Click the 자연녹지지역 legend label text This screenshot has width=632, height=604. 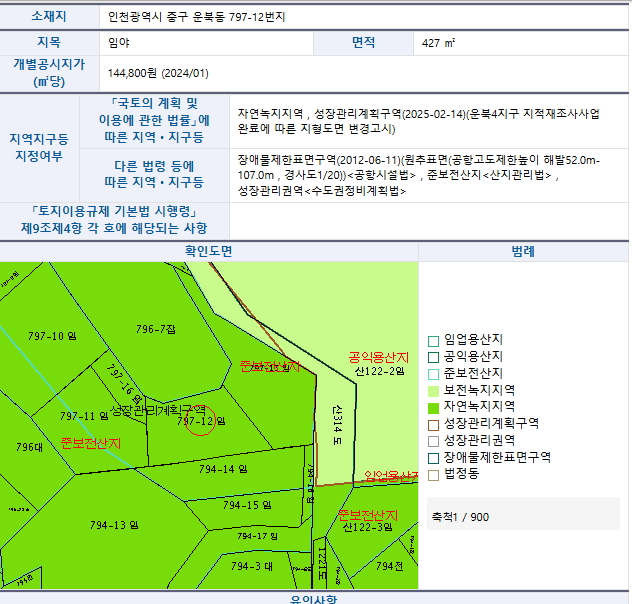point(479,406)
